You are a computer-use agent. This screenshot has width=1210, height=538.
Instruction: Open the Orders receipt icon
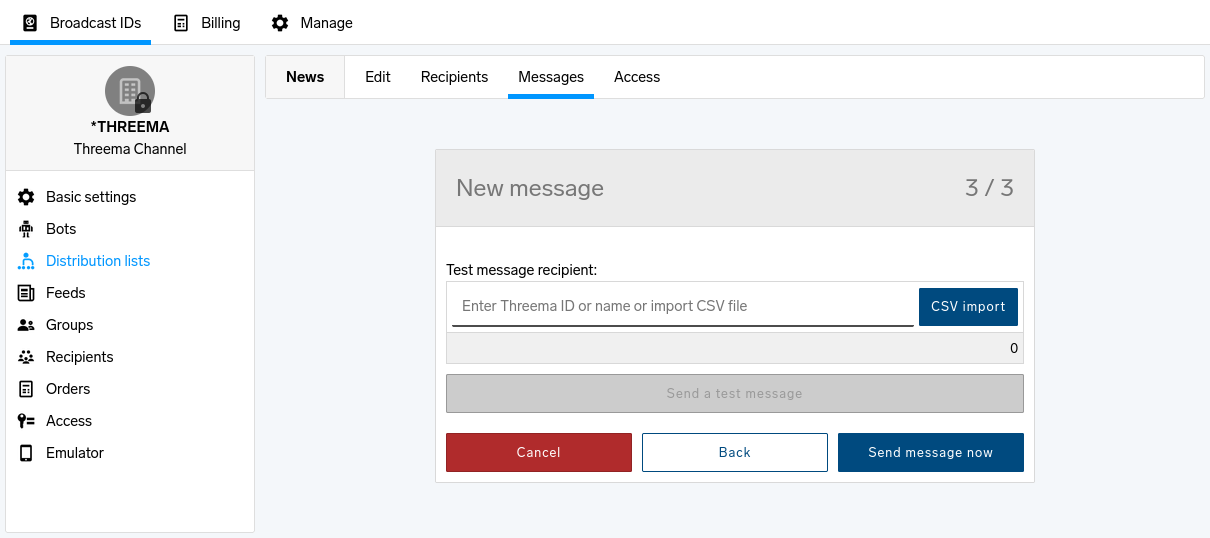(27, 389)
